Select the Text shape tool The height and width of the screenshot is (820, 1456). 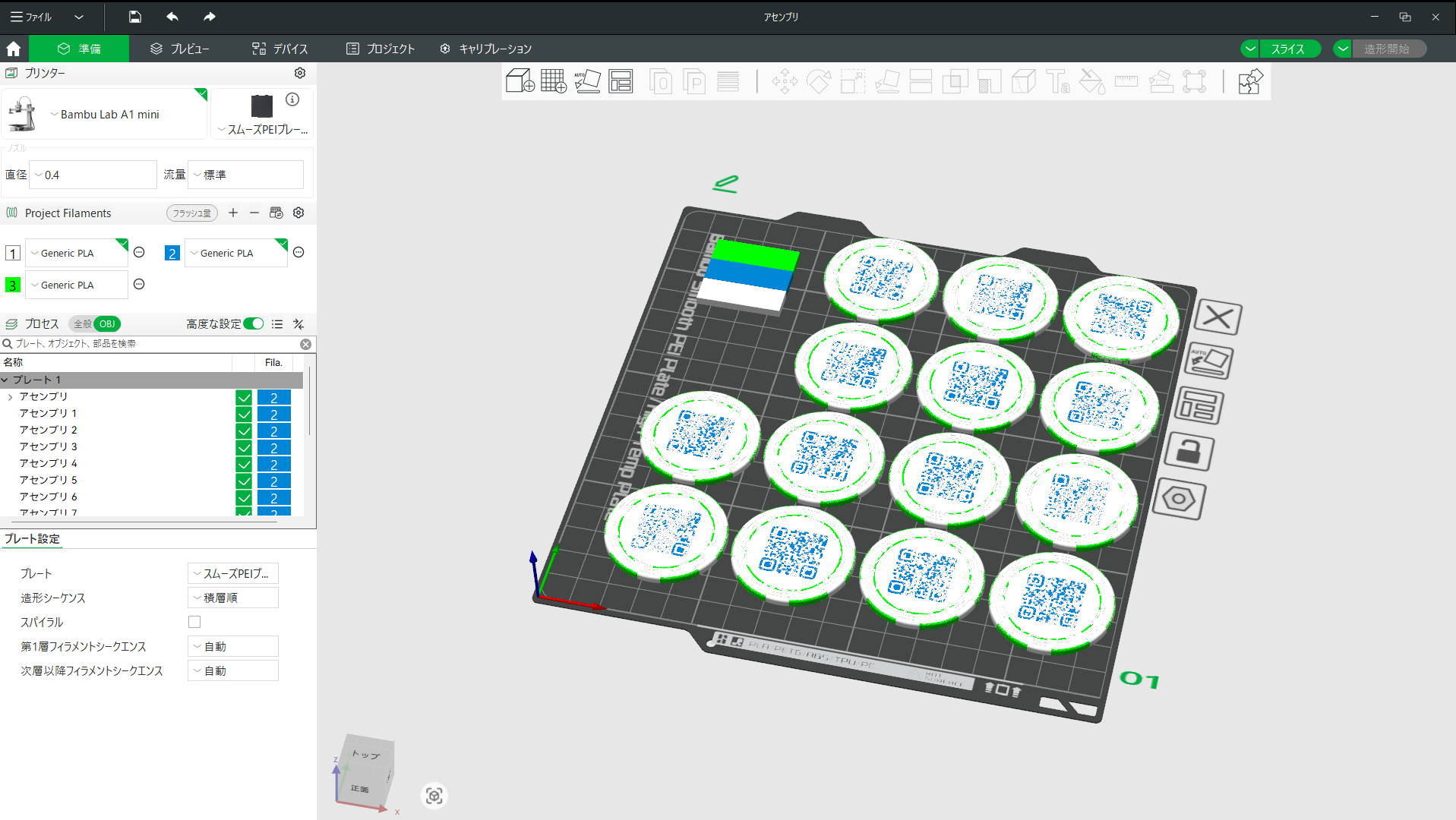1058,81
